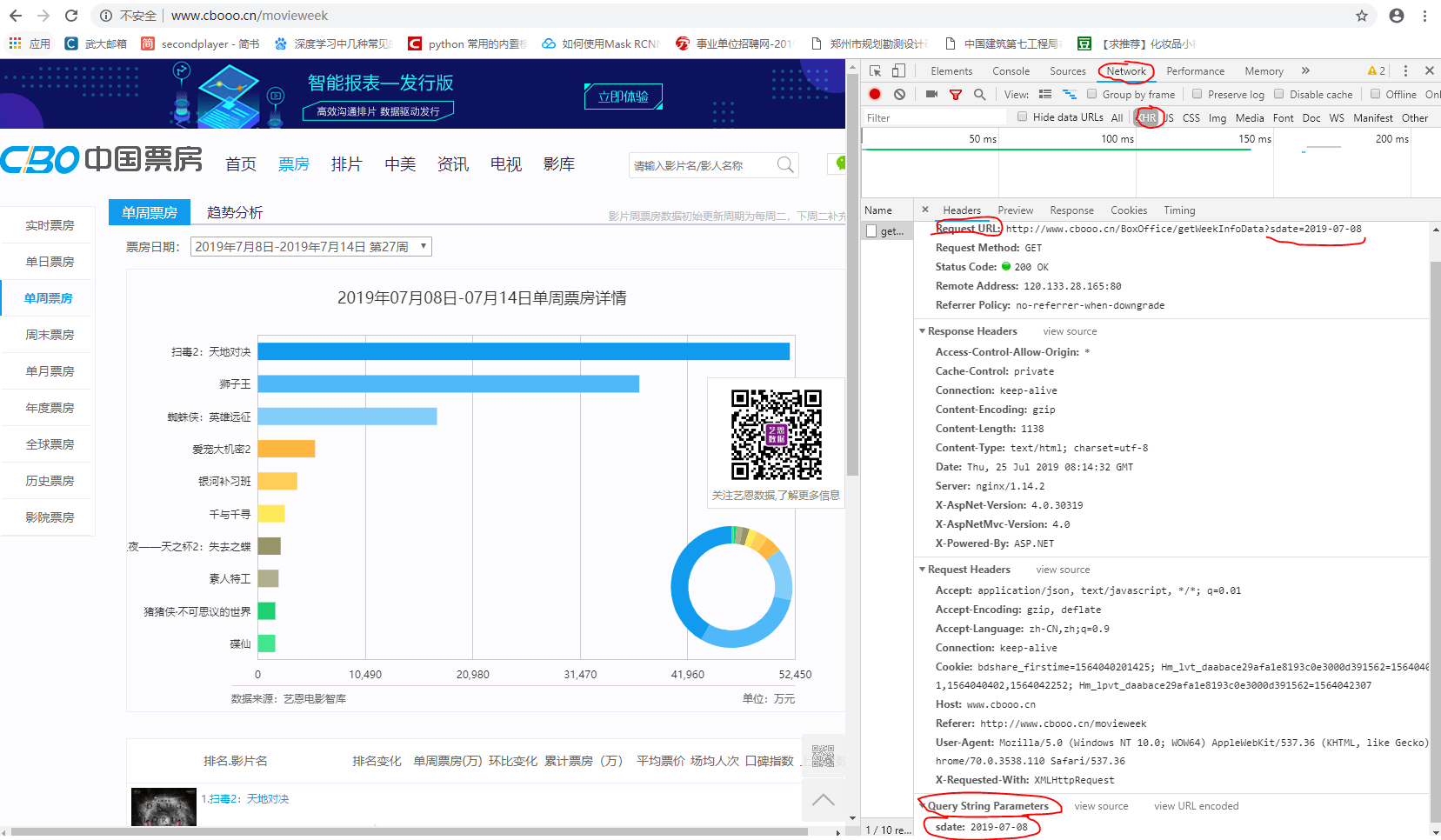Select the CSS filter type
This screenshot has width=1441, height=840.
tap(1191, 117)
